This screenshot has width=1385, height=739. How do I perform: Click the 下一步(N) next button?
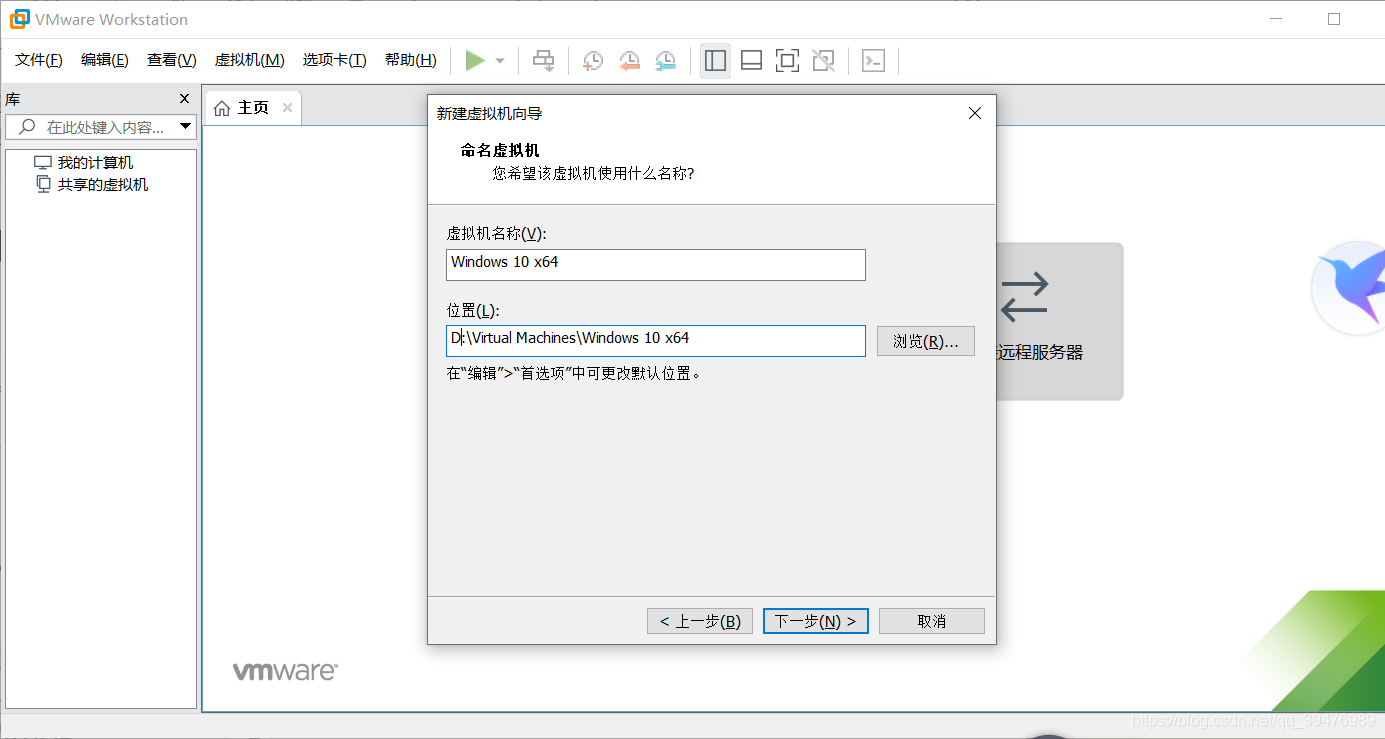click(x=816, y=621)
